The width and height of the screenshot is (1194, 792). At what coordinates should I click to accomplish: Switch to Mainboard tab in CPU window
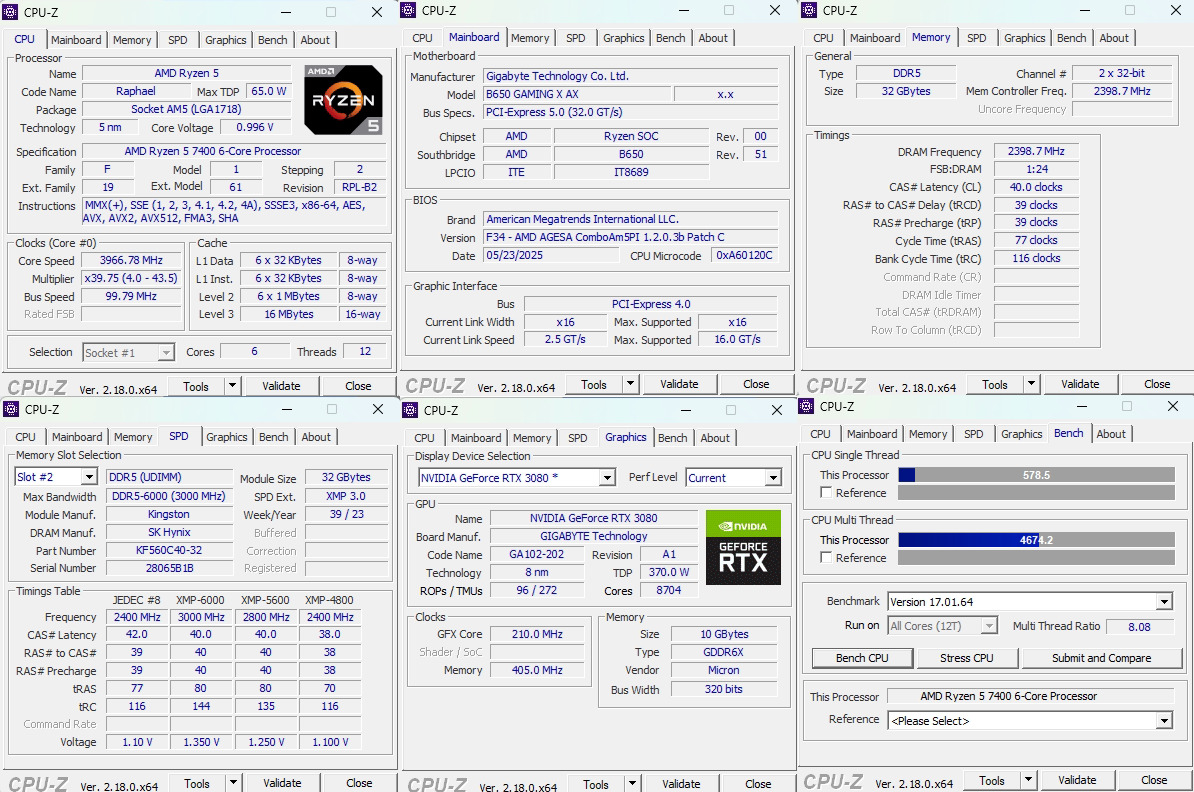pos(76,40)
